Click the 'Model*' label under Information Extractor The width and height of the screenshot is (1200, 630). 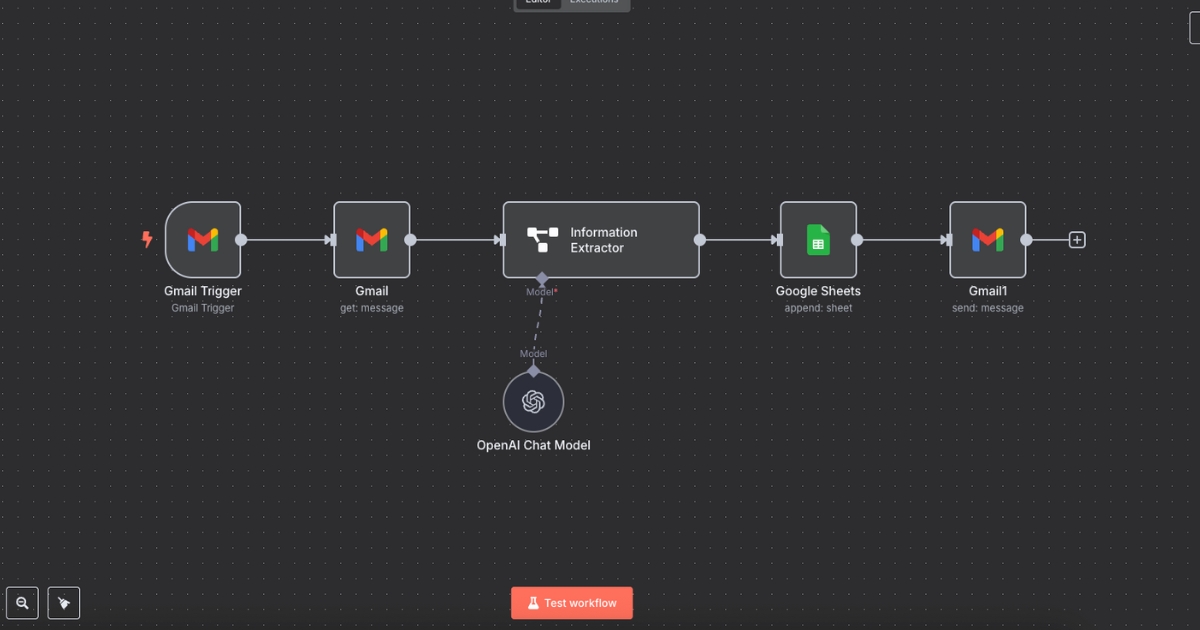click(x=542, y=292)
